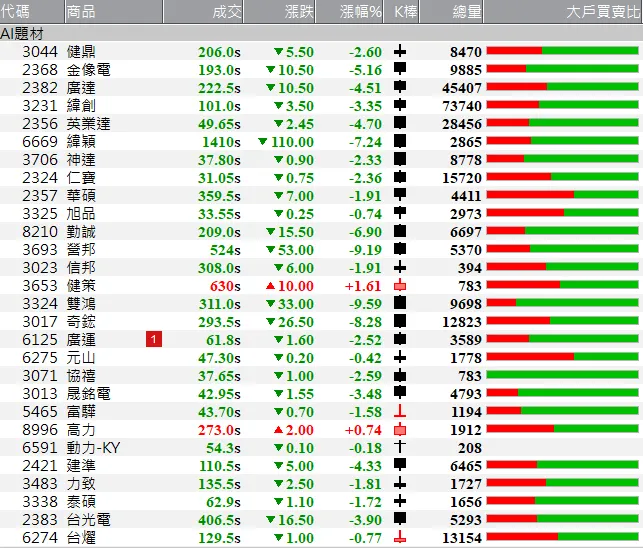Sort by the 漲幅% column header
Image resolution: width=643 pixels, height=548 pixels.
tap(349, 11)
